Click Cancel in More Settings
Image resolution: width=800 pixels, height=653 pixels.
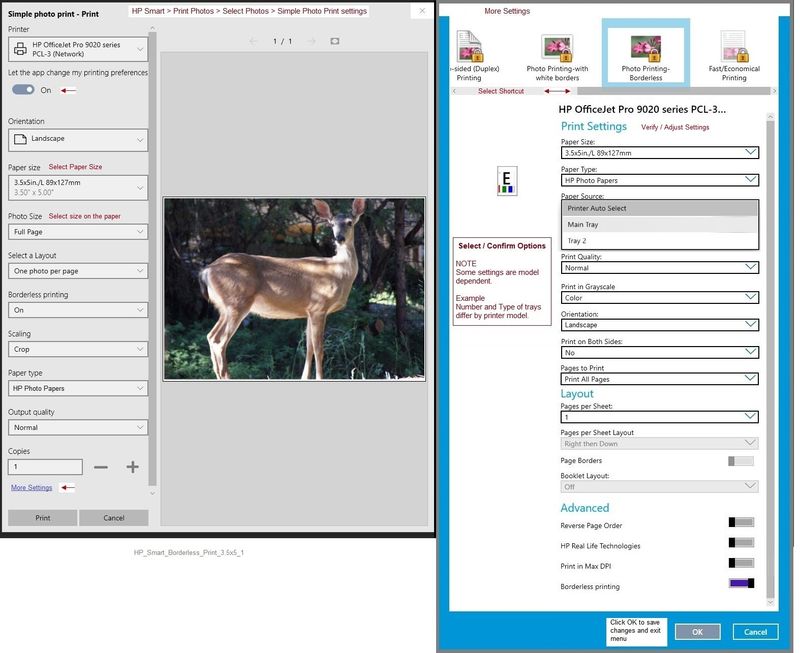point(756,632)
